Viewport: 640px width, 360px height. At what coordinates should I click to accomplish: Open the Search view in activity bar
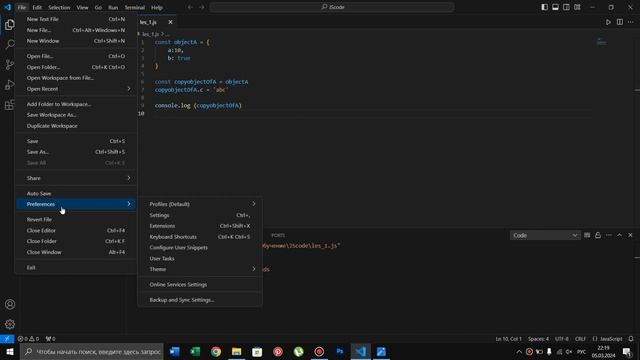coord(10,44)
